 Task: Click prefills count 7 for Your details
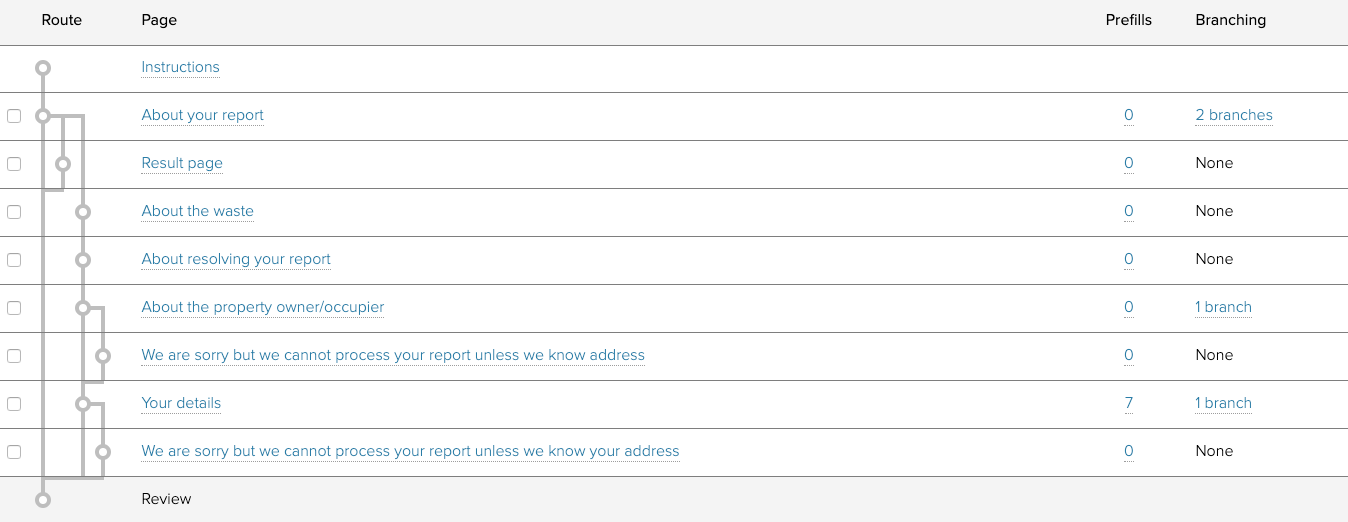click(1128, 403)
